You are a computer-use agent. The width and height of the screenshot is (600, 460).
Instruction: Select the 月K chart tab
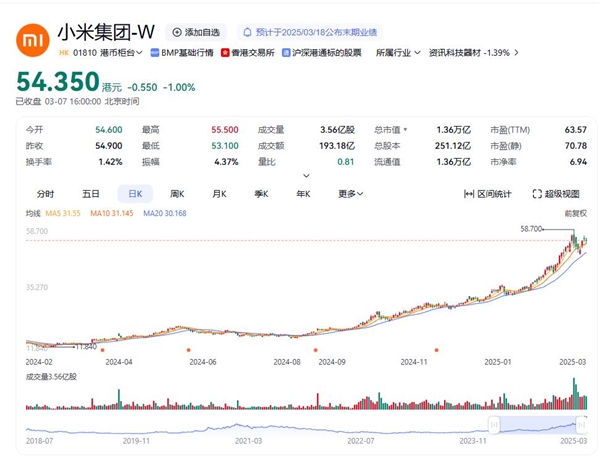coord(219,194)
